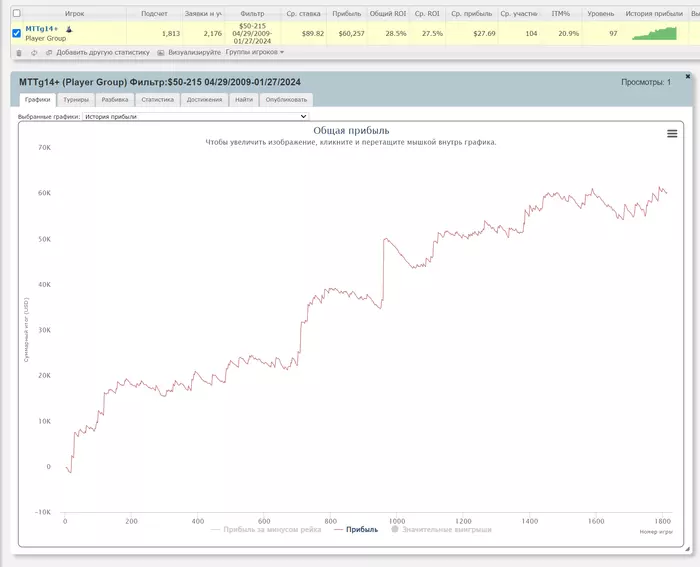Click the trash delete icon below the table

(19, 53)
